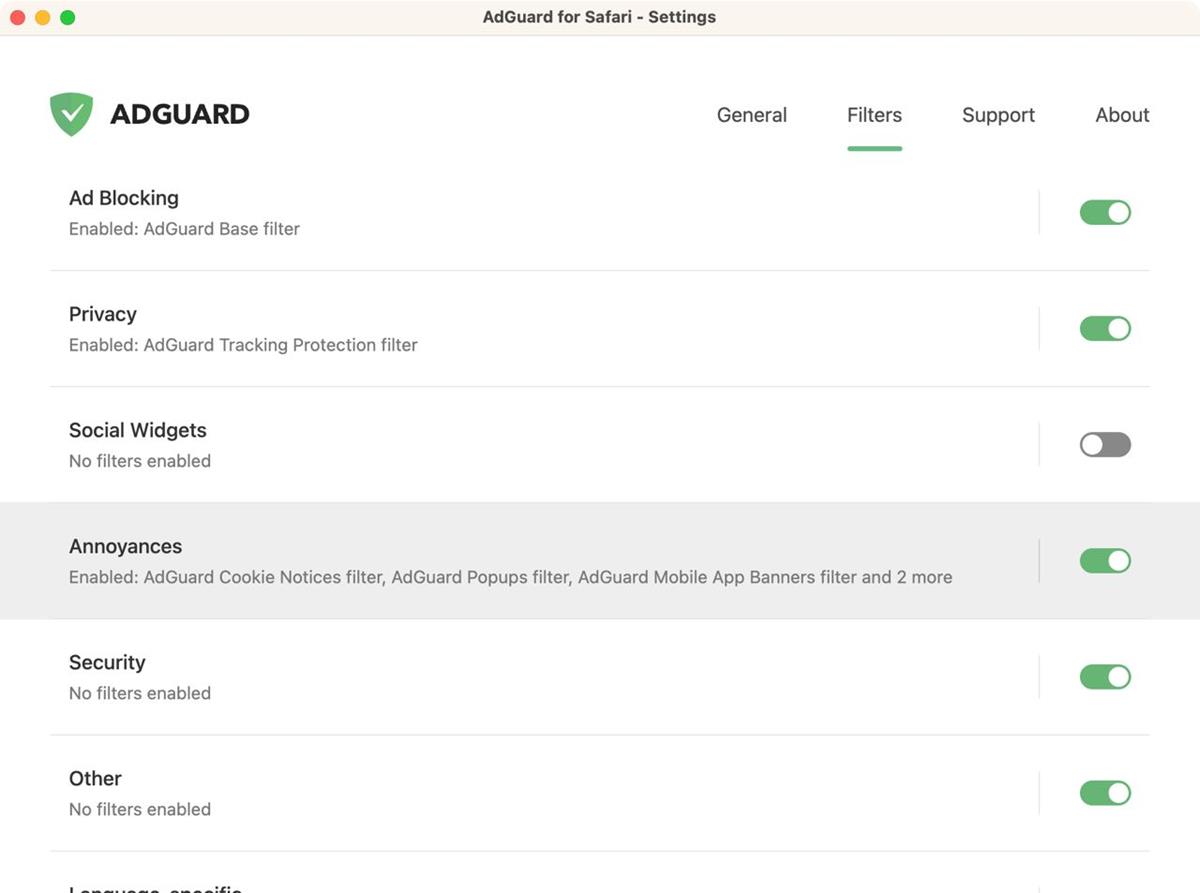View the About tab

click(1121, 115)
